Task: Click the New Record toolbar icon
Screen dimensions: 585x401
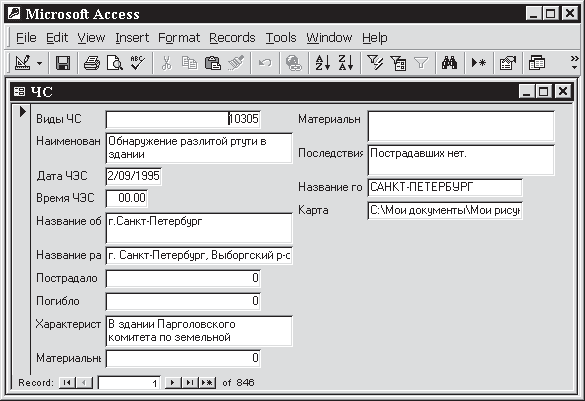Action: pos(479,63)
